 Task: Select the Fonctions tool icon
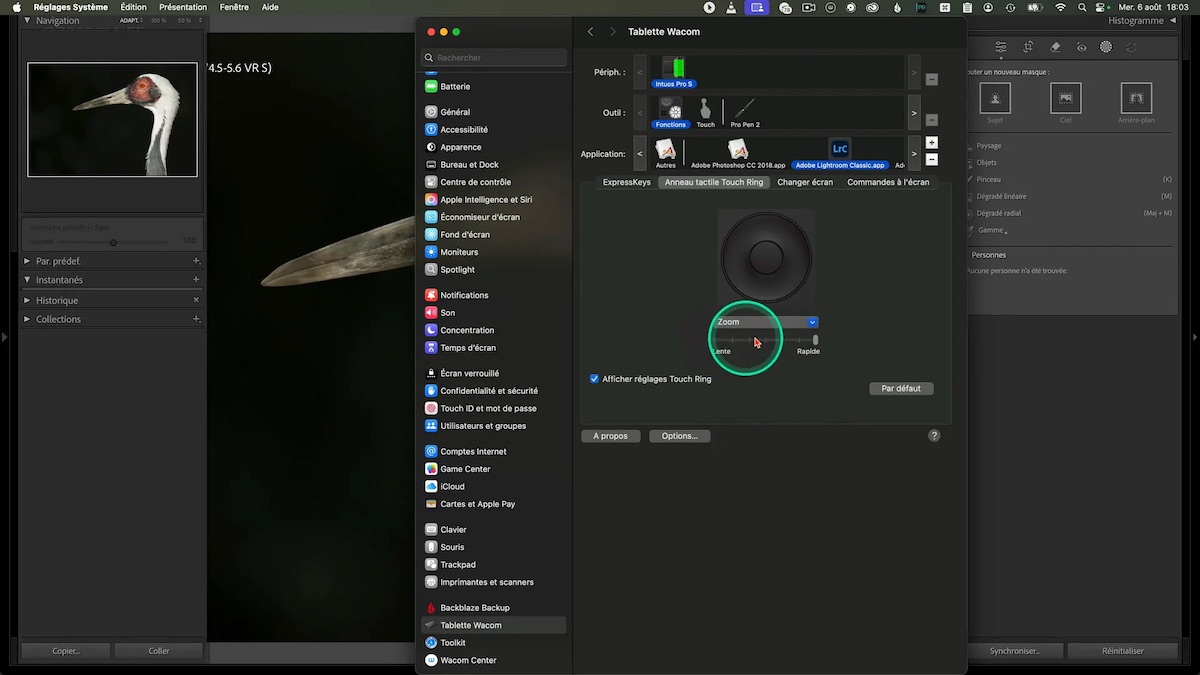[670, 112]
